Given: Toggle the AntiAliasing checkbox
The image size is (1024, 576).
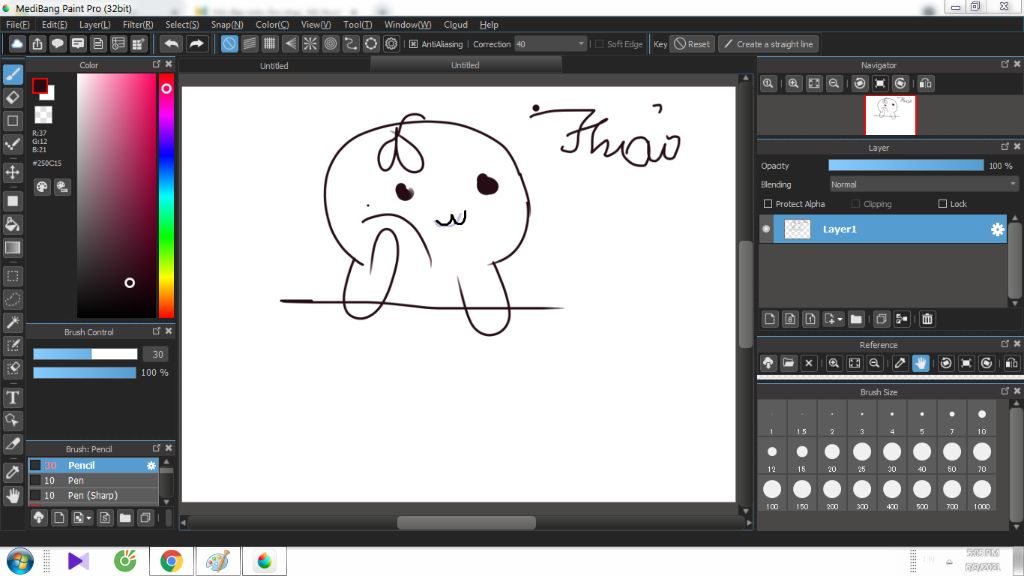Looking at the screenshot, I should coord(413,44).
